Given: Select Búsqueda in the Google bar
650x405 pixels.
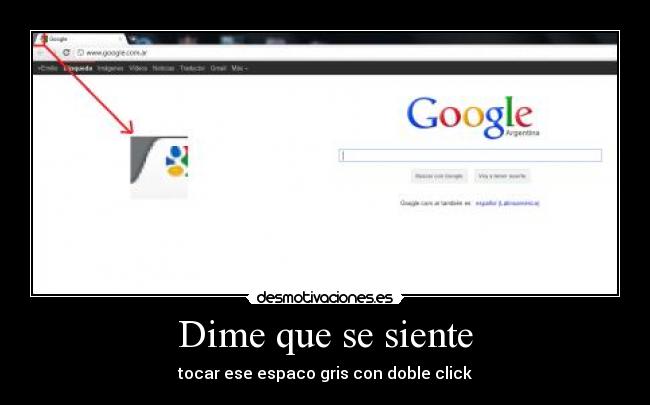Looking at the screenshot, I should (78, 68).
